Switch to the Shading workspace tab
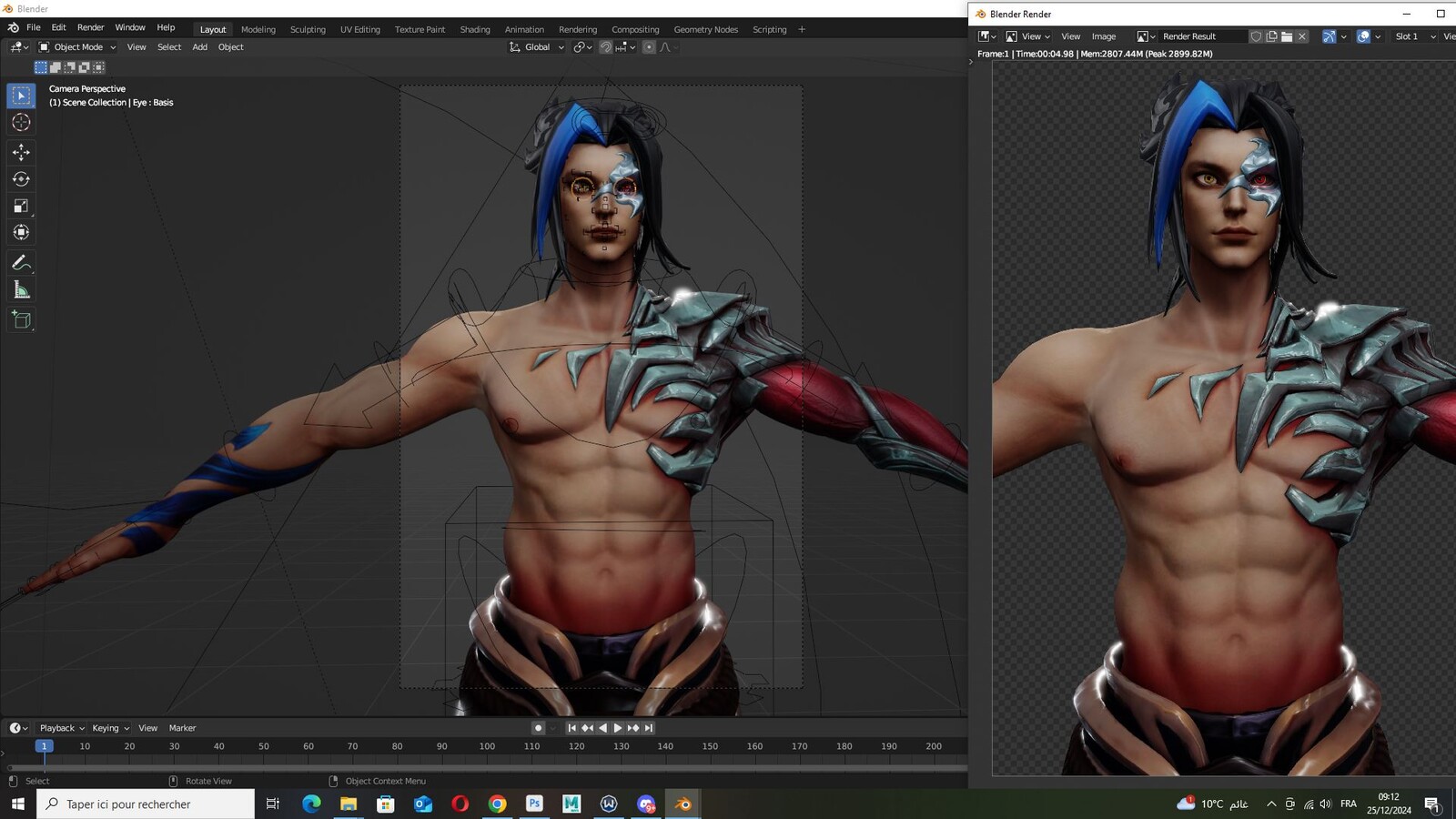 point(475,29)
